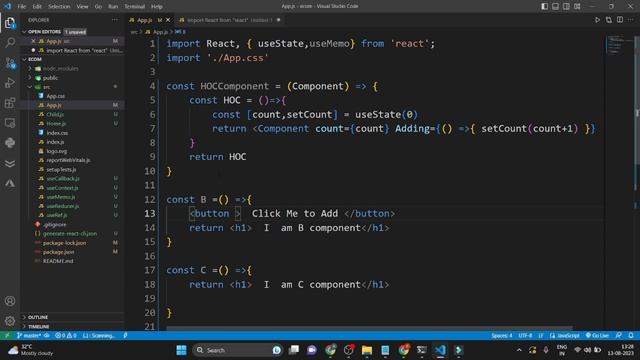640x360 pixels.
Task: Open the Help menu
Action: coord(157,7)
